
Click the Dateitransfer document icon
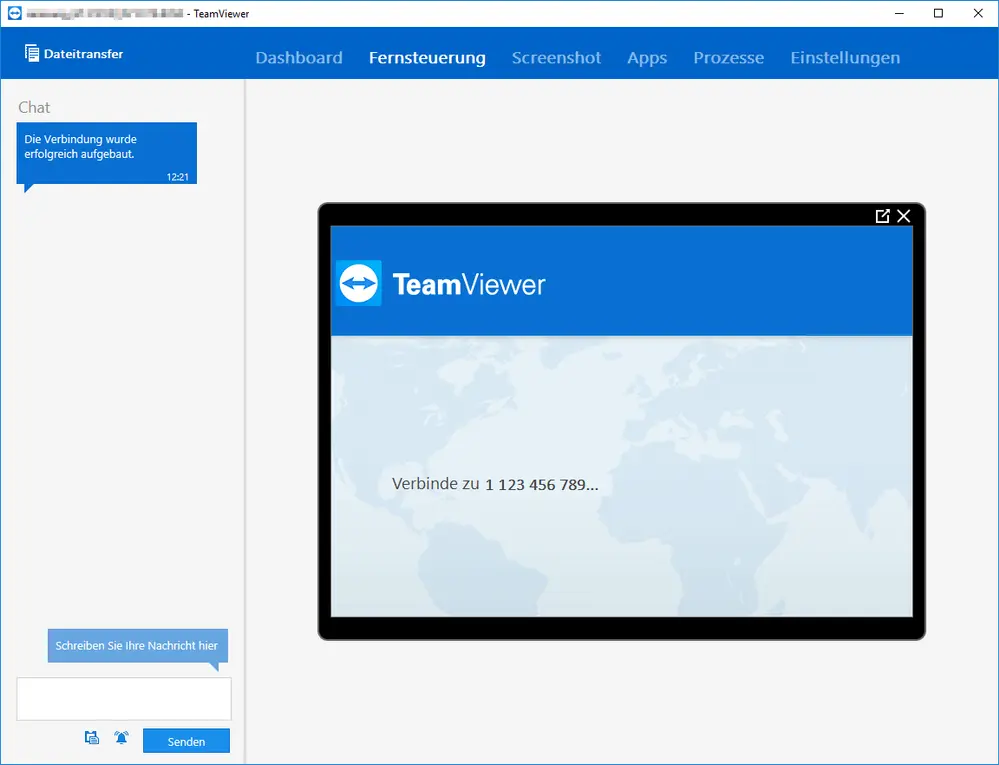(31, 54)
